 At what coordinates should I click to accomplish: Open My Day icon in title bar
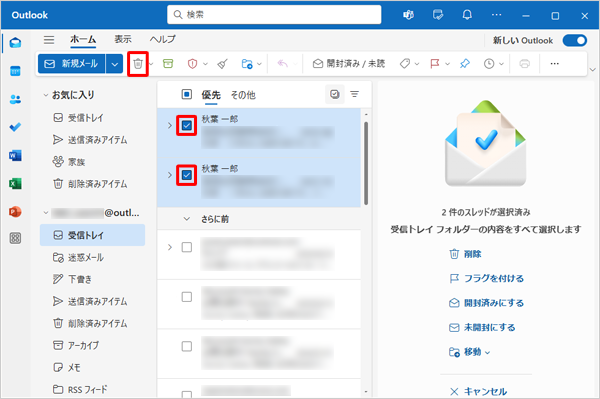point(438,15)
